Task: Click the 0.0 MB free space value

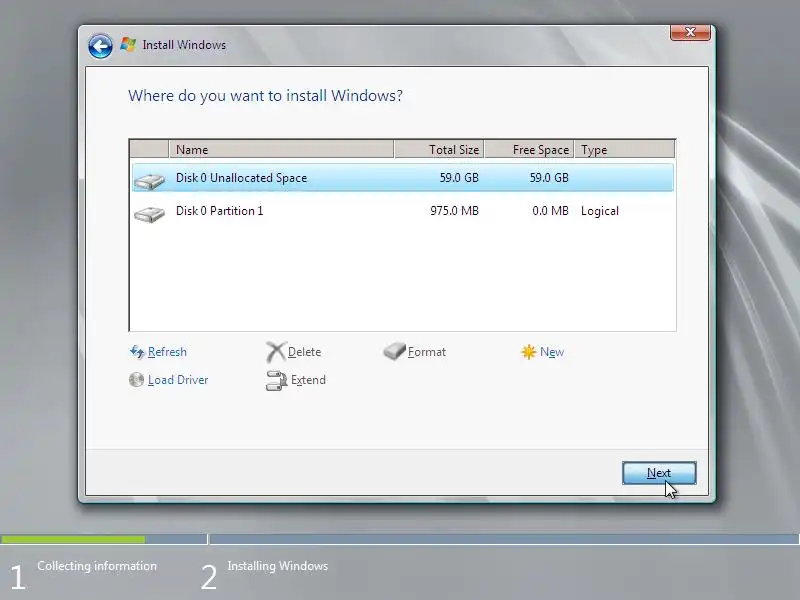Action: pyautogui.click(x=550, y=211)
